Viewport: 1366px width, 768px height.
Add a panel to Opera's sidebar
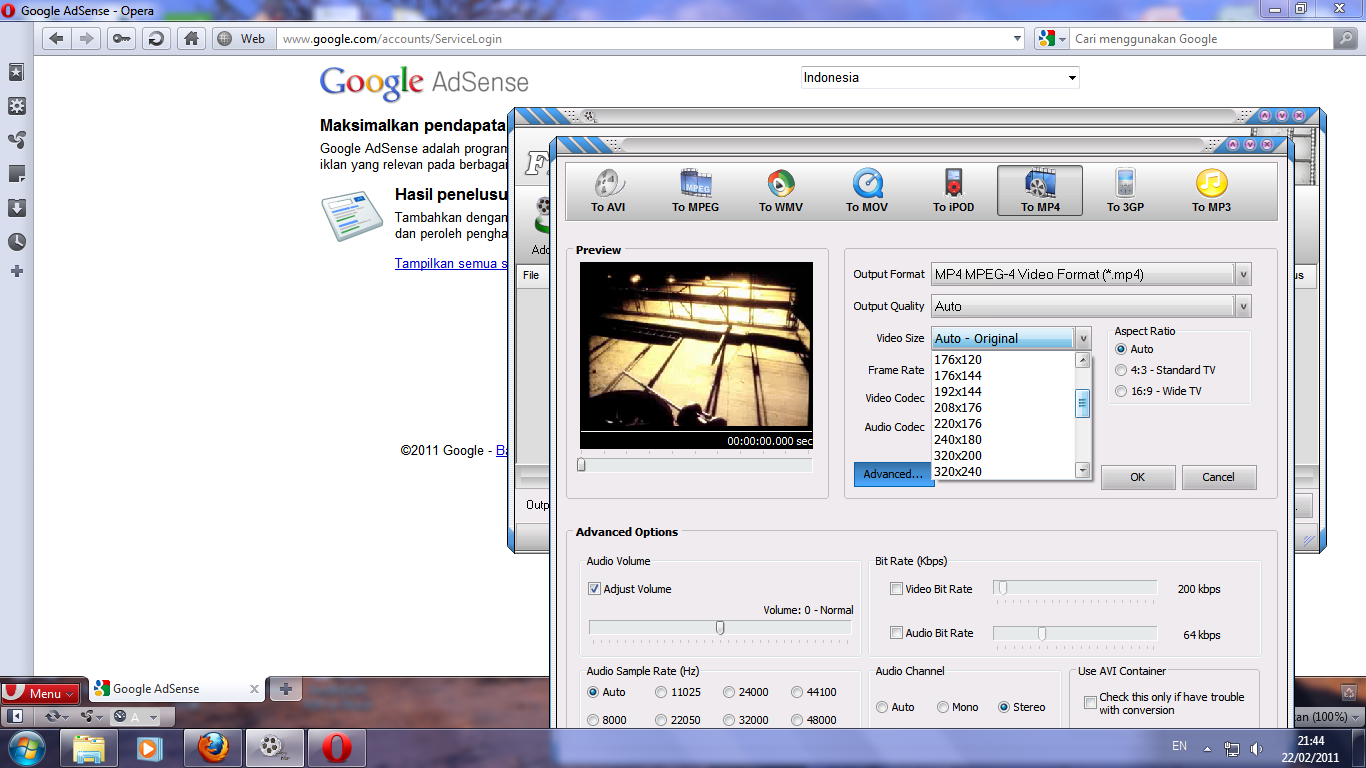(x=16, y=271)
